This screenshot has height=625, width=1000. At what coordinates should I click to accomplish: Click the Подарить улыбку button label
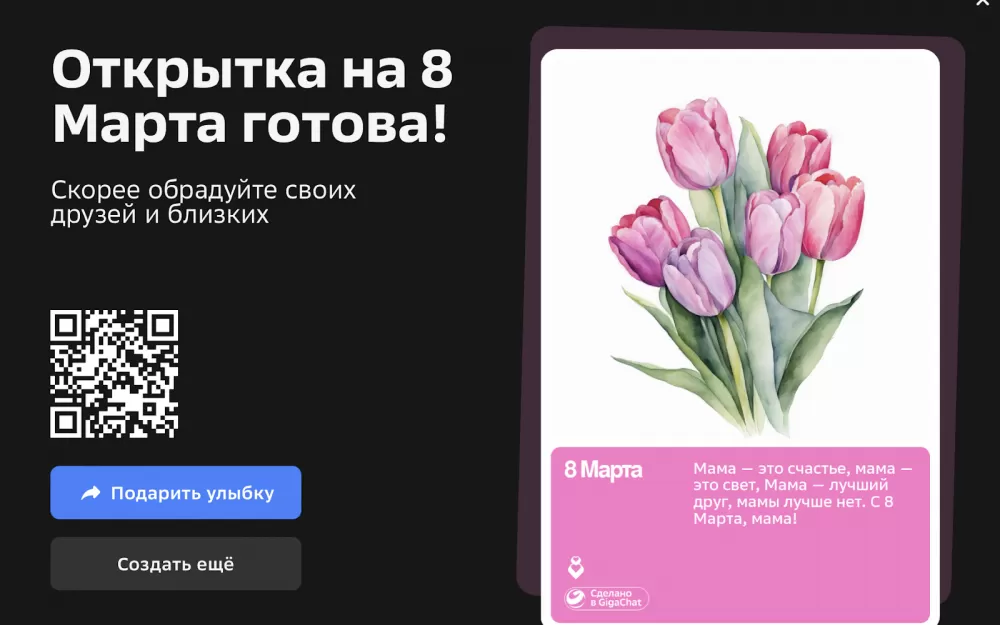[192, 493]
